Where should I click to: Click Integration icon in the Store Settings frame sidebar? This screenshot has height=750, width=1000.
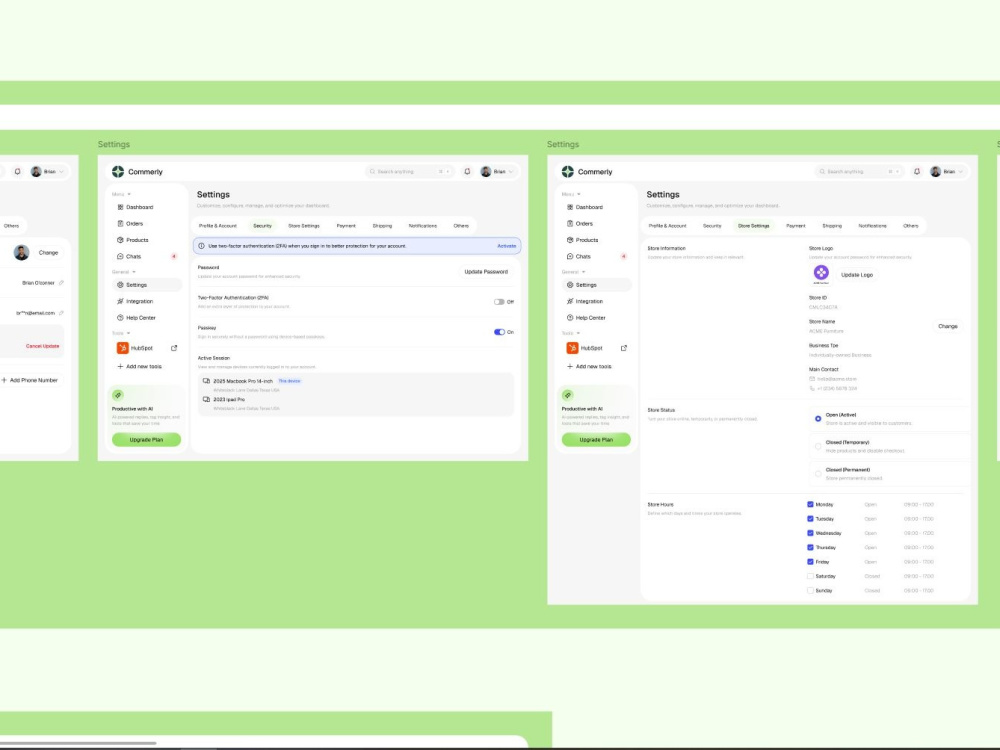click(570, 301)
